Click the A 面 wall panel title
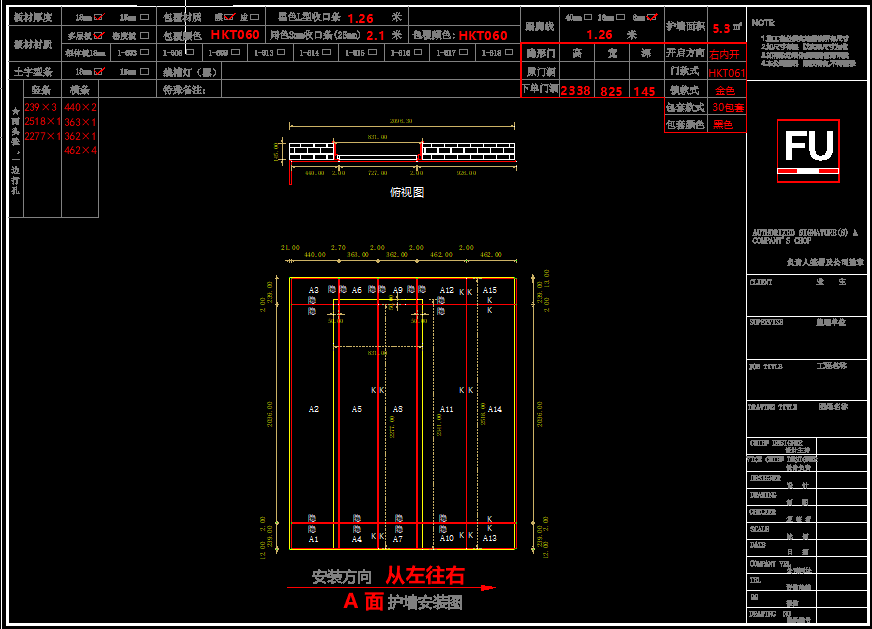Screen dimensions: 872x629 click(x=363, y=601)
